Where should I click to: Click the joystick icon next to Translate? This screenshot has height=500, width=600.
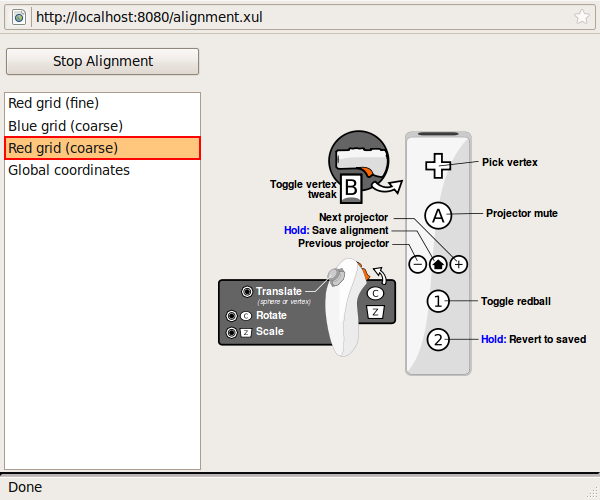(x=247, y=292)
